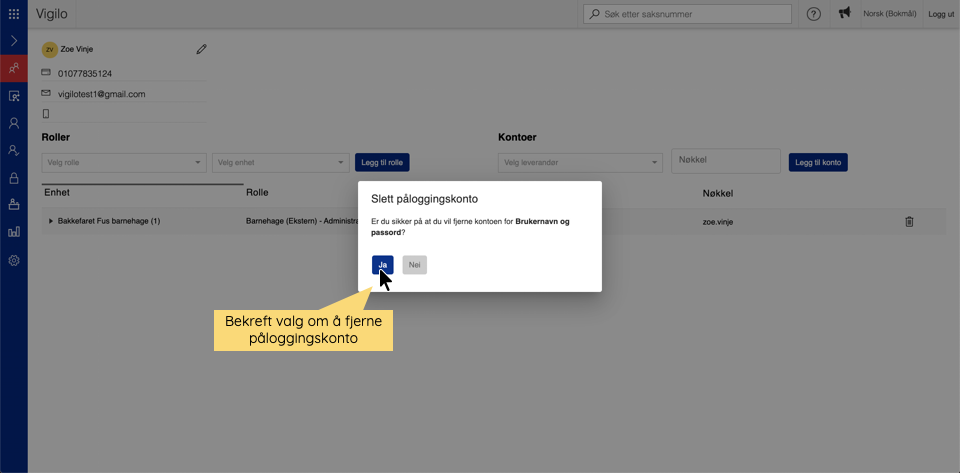The height and width of the screenshot is (473, 960).
Task: Expand the sidebar with chevron arrow
Action: point(13,41)
